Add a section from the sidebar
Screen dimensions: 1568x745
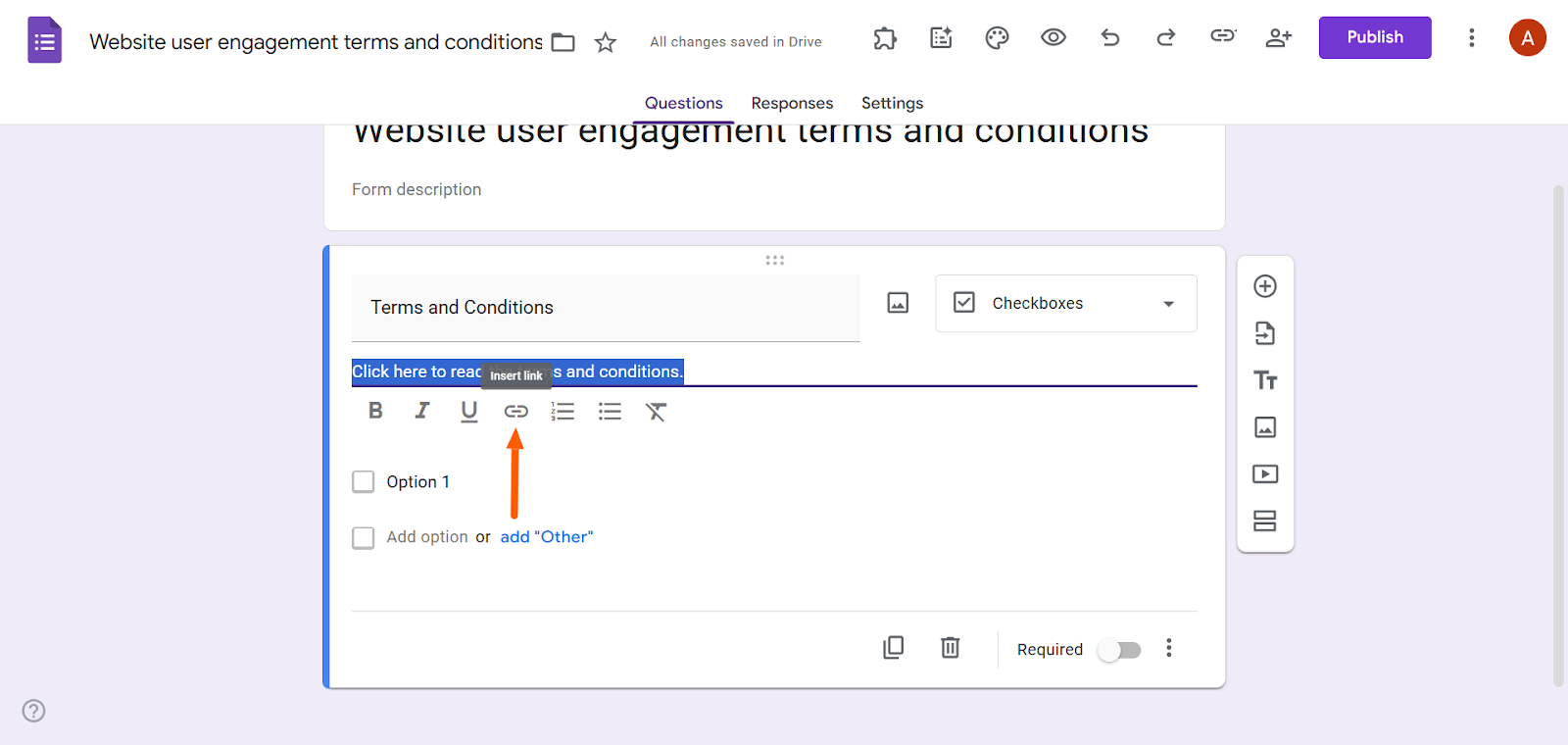click(1265, 521)
